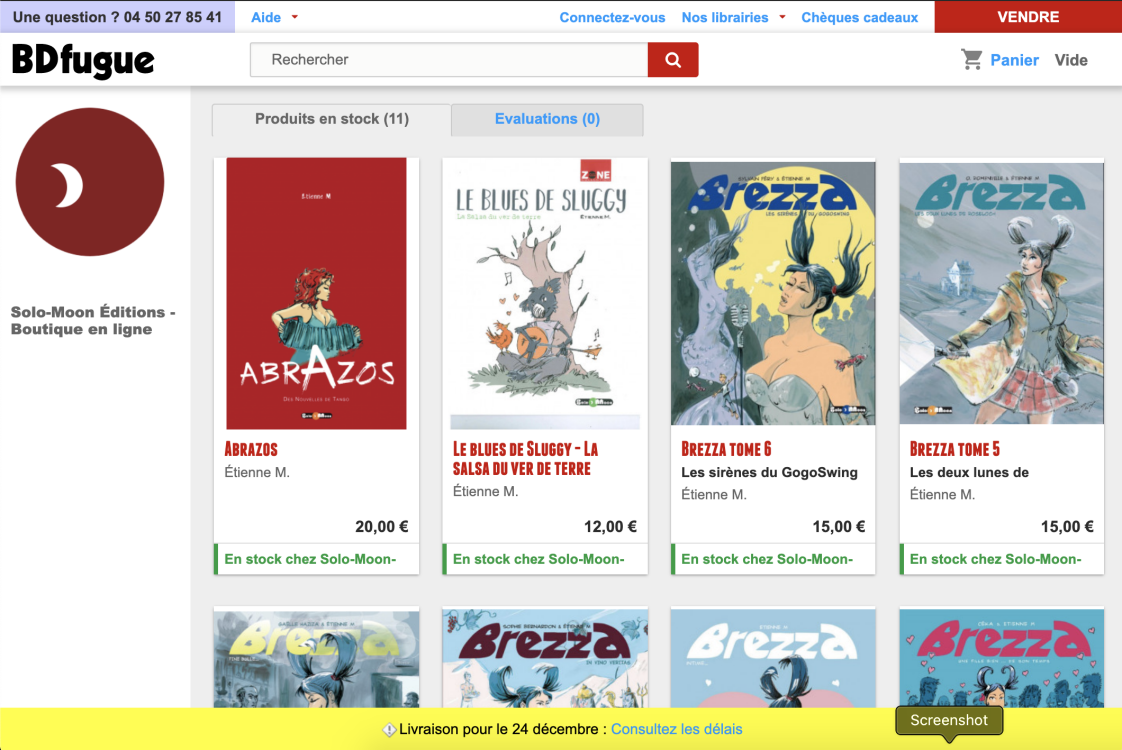Click the red magnifying glass search button

click(673, 60)
